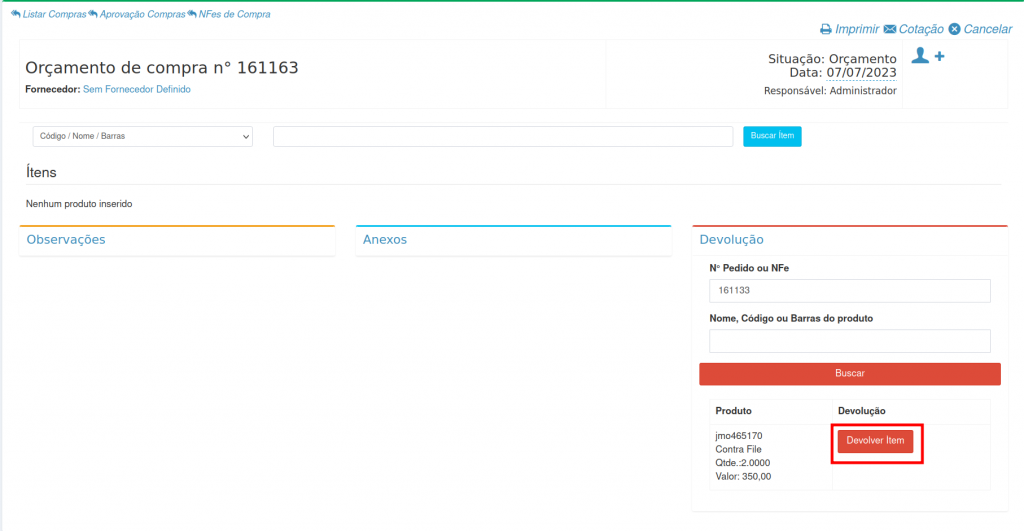Viewport: 1024px width, 531px height.
Task: Click the envelope icon for Cotação
Action: point(889,30)
